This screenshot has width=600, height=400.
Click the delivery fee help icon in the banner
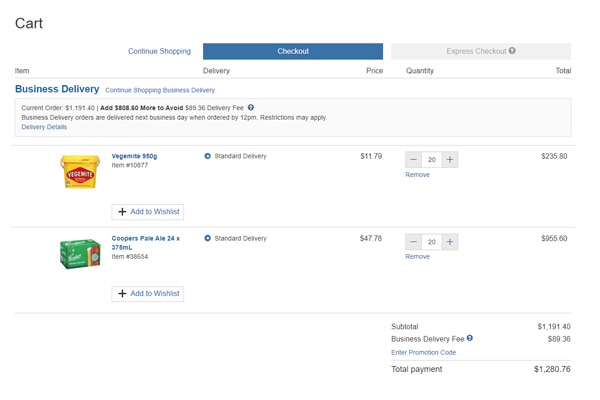(251, 108)
